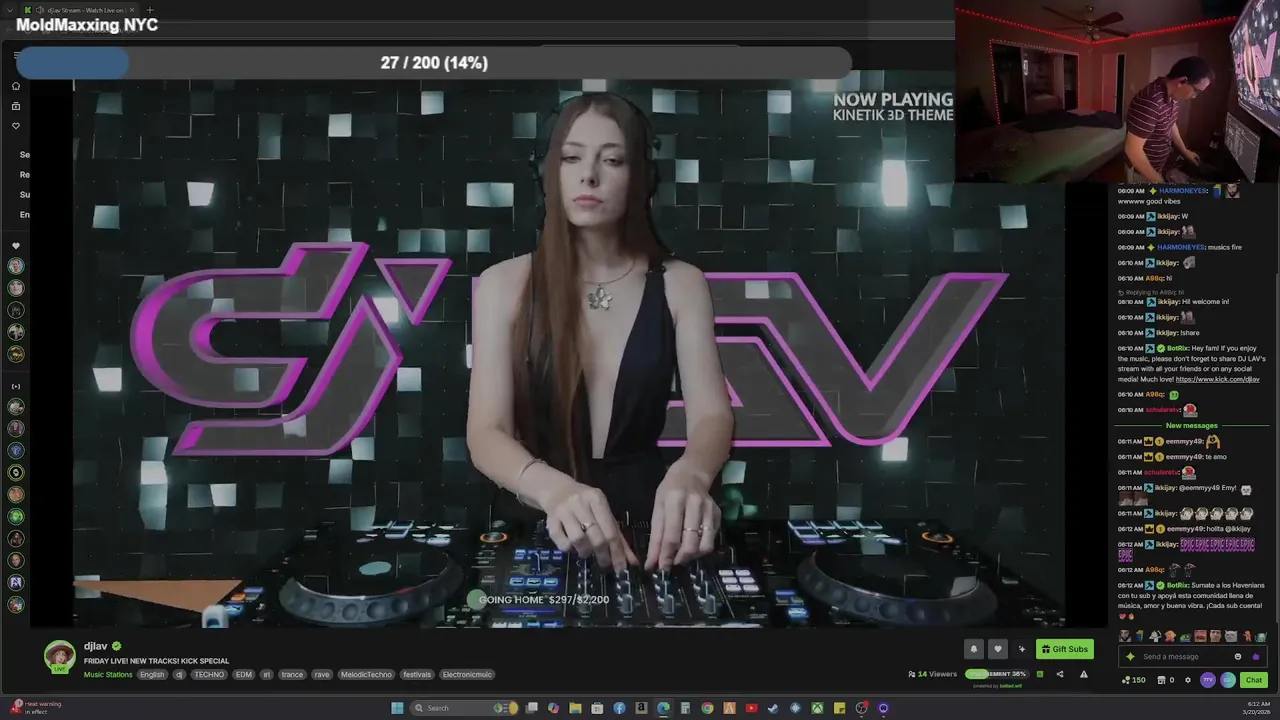Select the festivals tag
Image resolution: width=1280 pixels, height=720 pixels.
(x=417, y=675)
